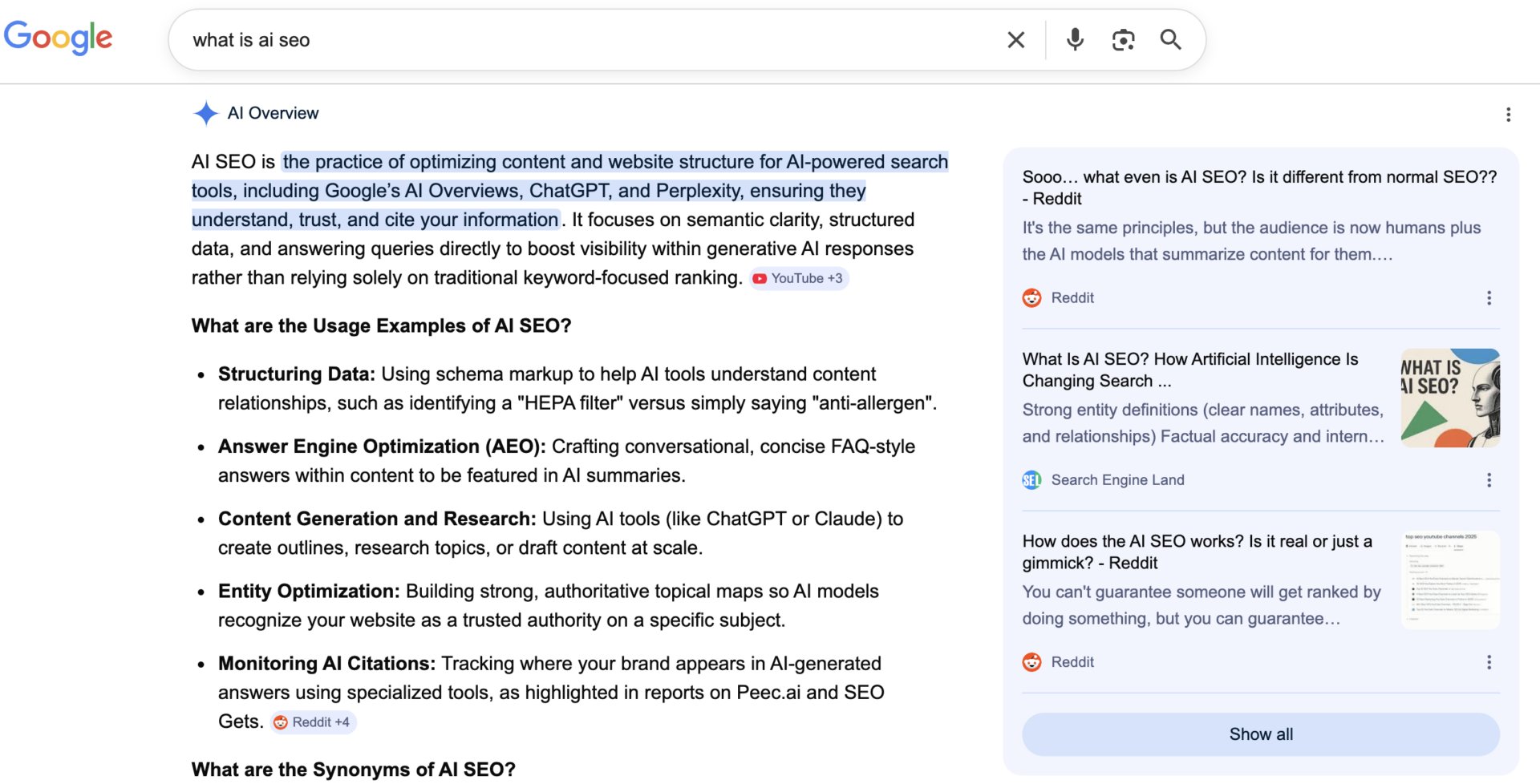Click 'What are the Usage Examples of AI SEO?'

click(381, 325)
